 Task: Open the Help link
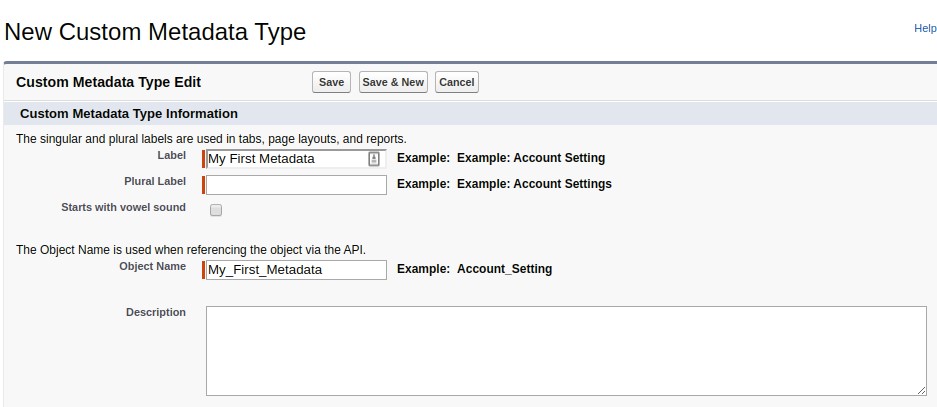pyautogui.click(x=925, y=29)
